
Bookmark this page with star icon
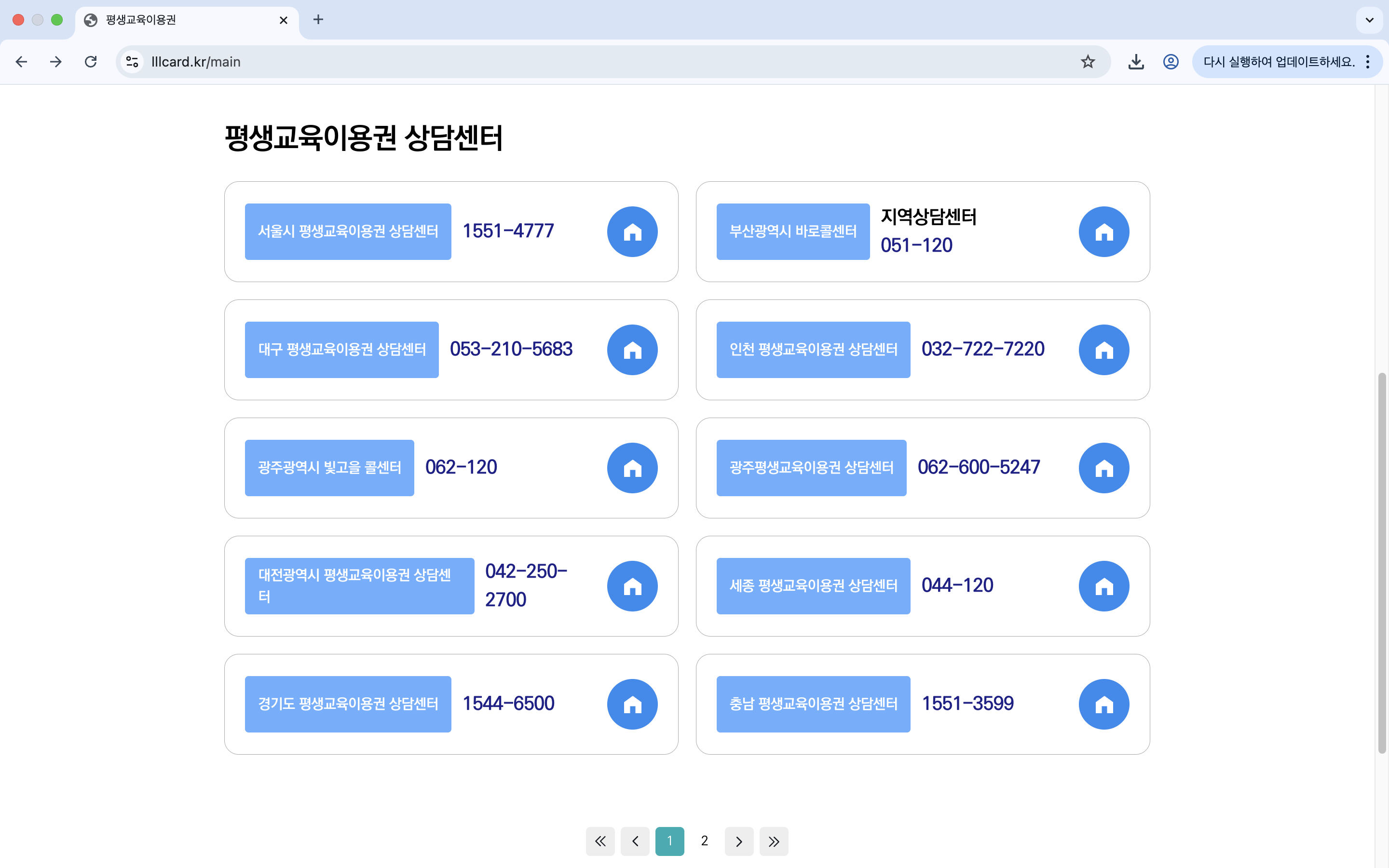pos(1088,62)
